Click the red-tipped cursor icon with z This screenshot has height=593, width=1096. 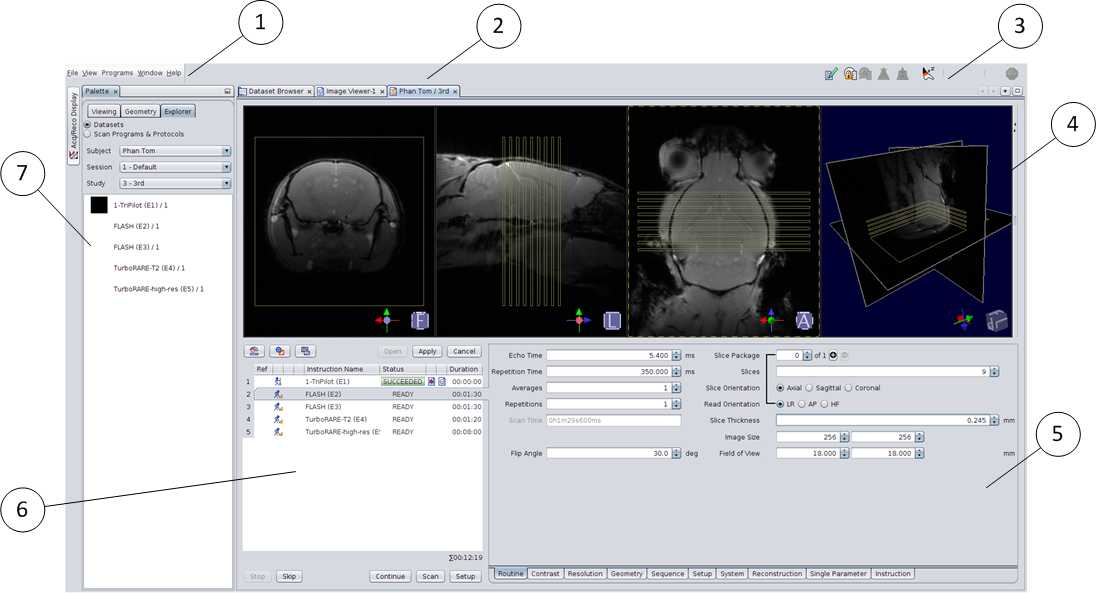[x=928, y=73]
